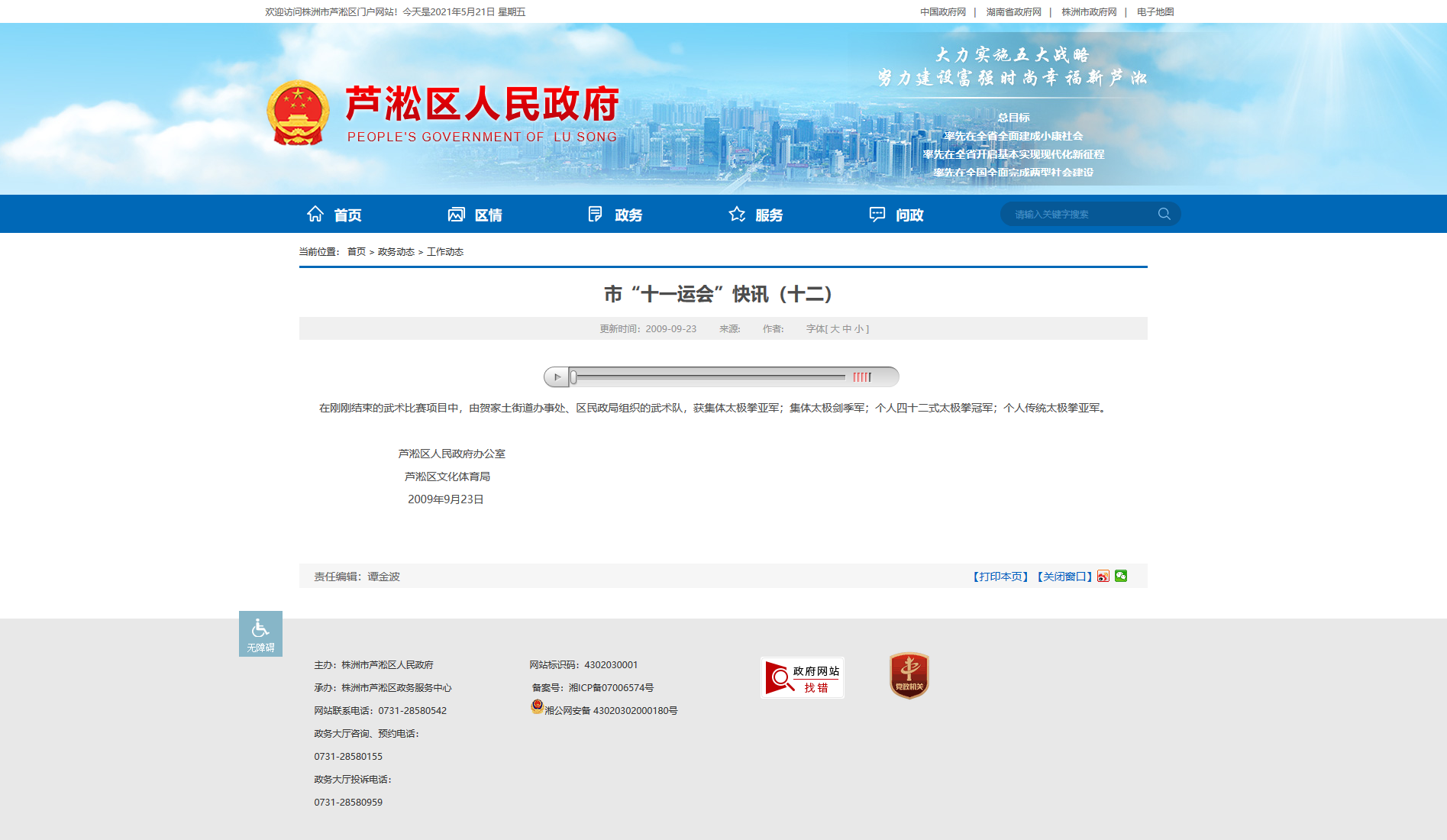This screenshot has width=1447, height=840.
Task: Share article via Weibo icon
Action: [x=1103, y=576]
